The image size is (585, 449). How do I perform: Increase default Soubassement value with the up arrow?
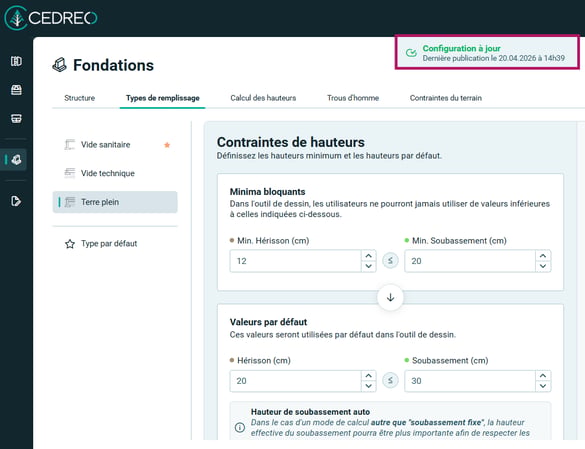[x=543, y=375]
